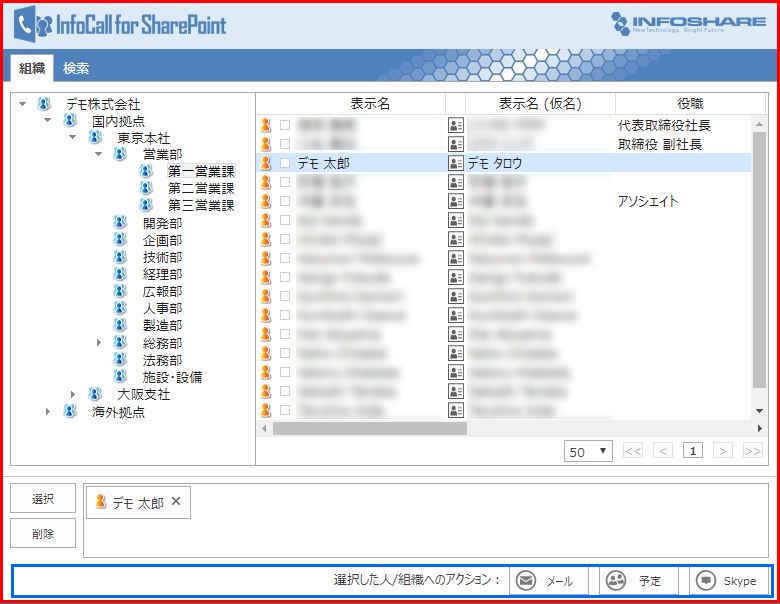Select 第一営業課 in the tree

pos(201,172)
